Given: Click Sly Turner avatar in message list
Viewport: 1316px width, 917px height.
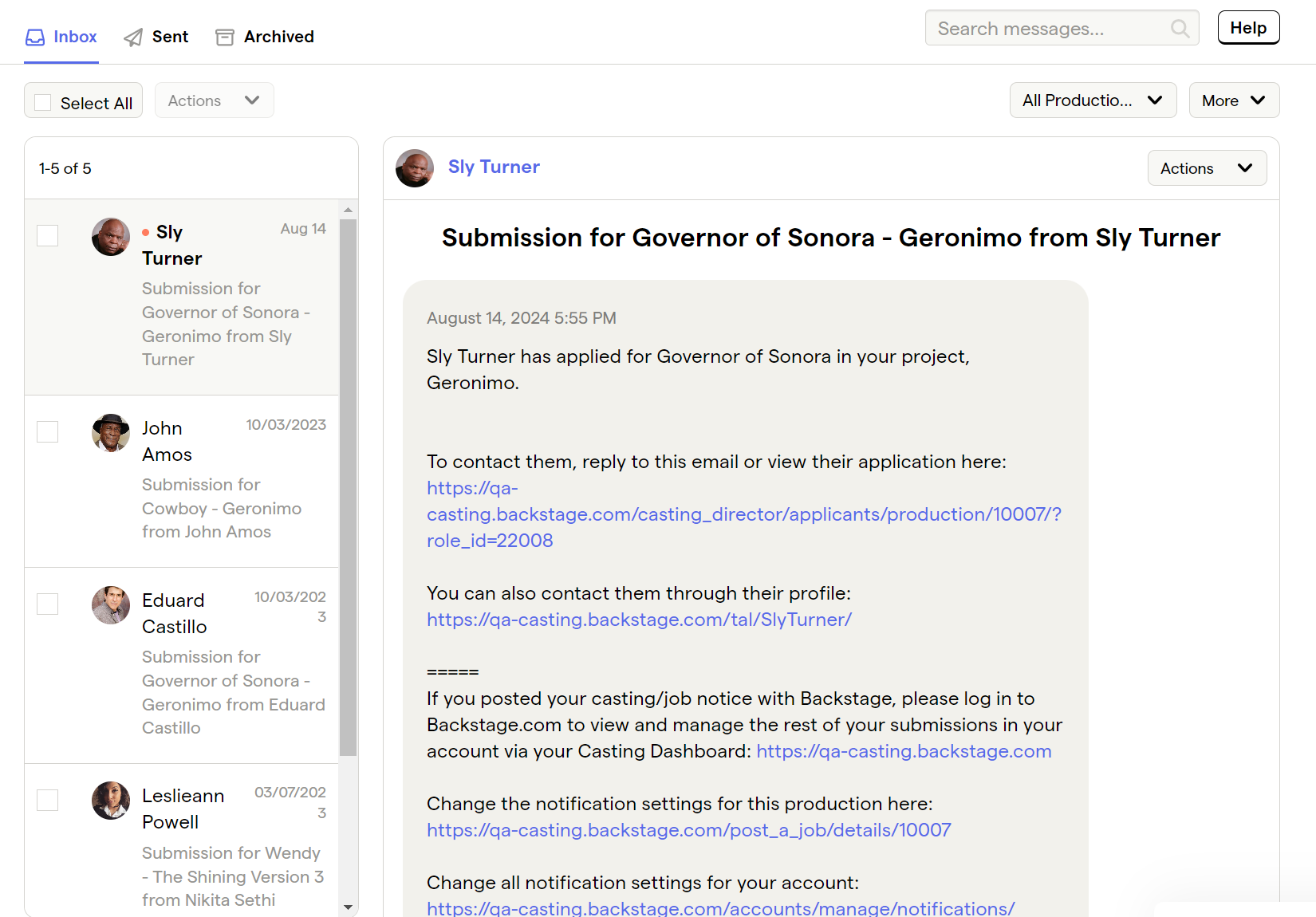Looking at the screenshot, I should click(x=111, y=237).
